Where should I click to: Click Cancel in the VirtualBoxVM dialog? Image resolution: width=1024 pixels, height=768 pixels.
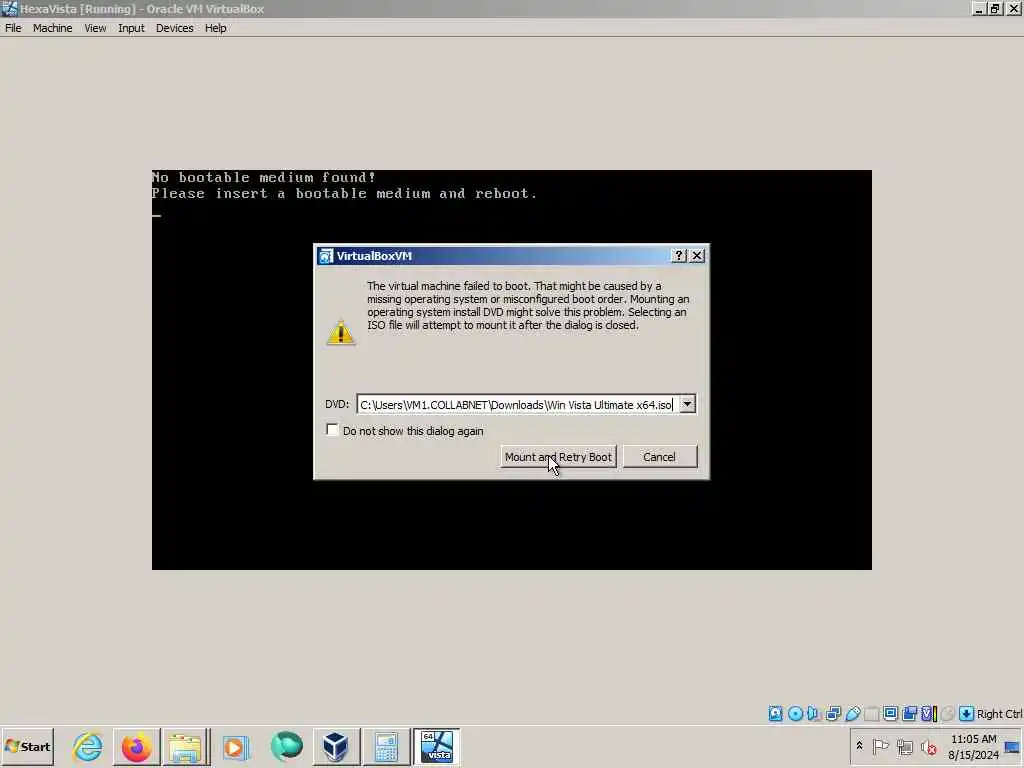pyautogui.click(x=660, y=456)
